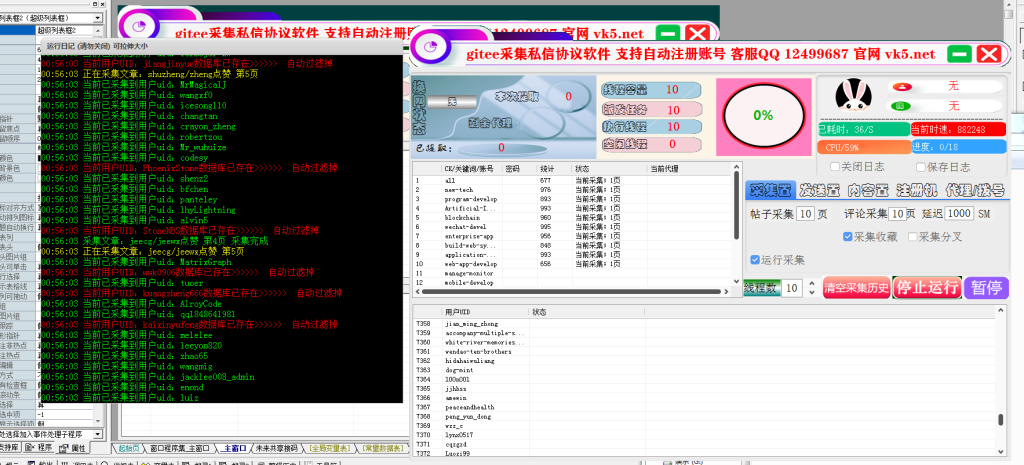The width and height of the screenshot is (1024, 465).
Task: Click the red account indicator icon
Action: [900, 87]
